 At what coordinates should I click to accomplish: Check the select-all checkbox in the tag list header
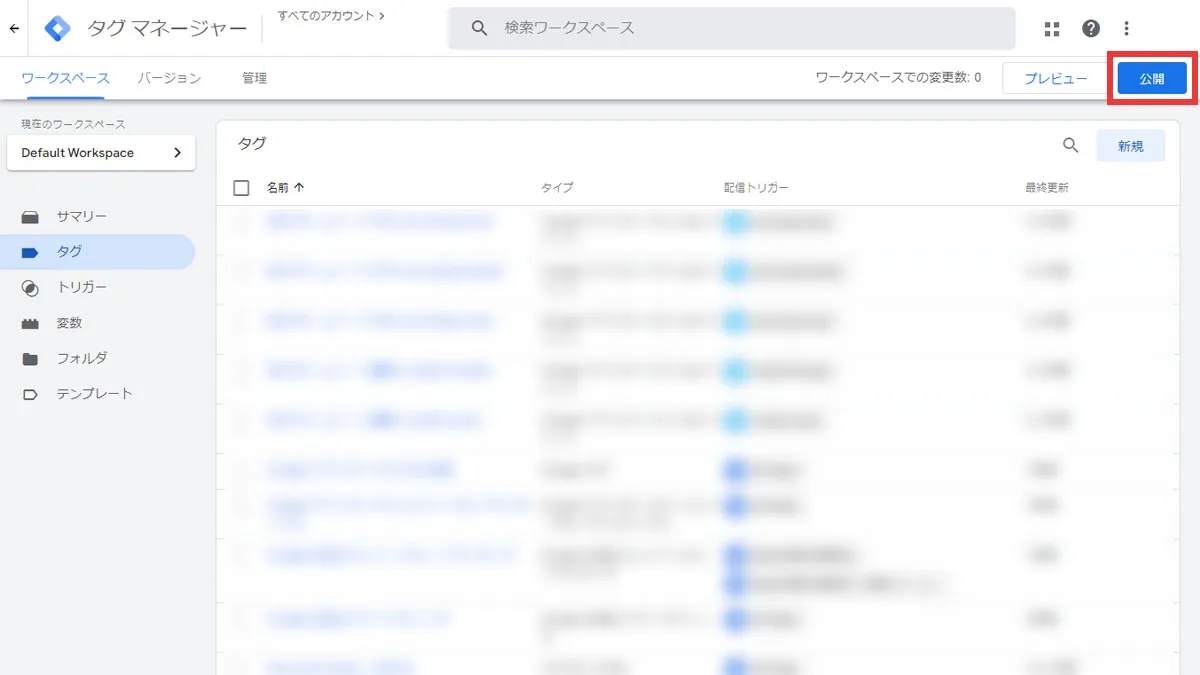point(241,187)
